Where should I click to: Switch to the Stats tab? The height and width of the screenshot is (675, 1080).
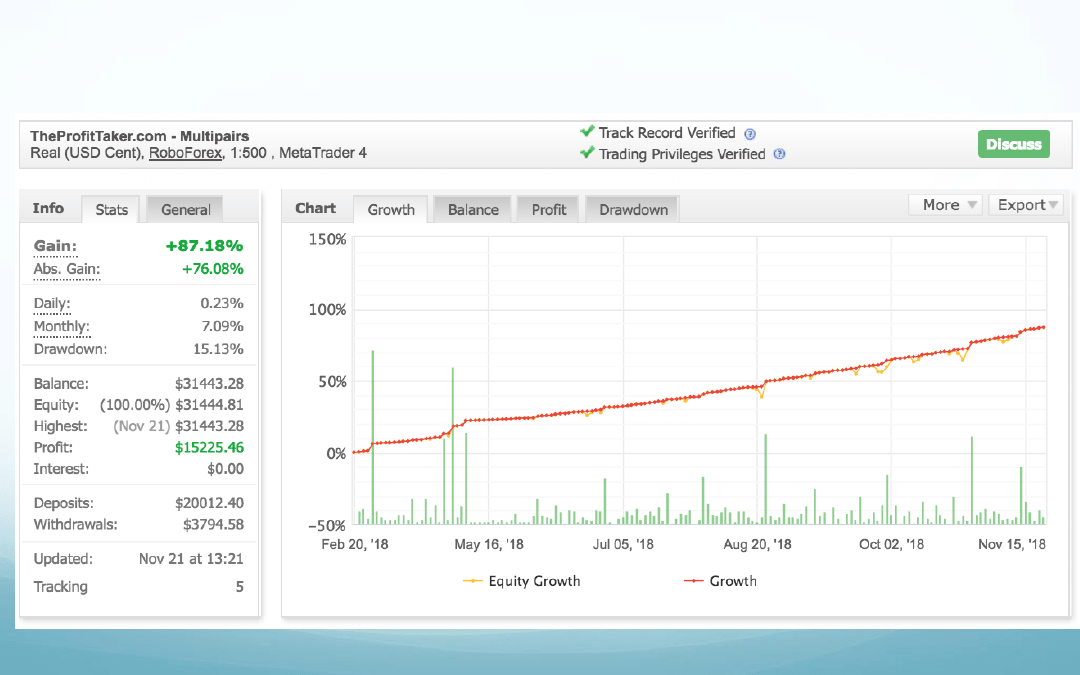pyautogui.click(x=111, y=209)
